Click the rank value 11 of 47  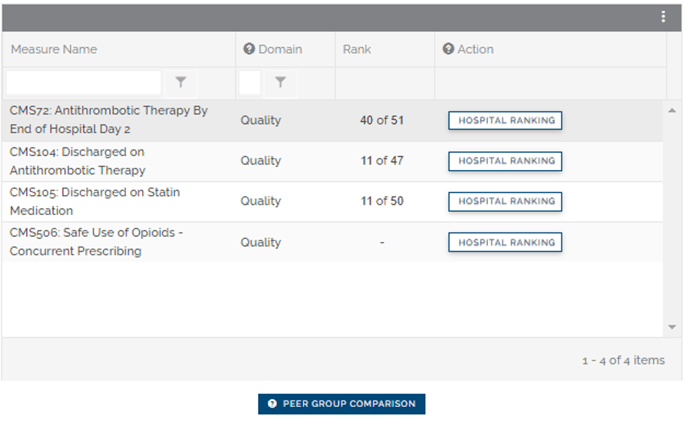coord(382,160)
